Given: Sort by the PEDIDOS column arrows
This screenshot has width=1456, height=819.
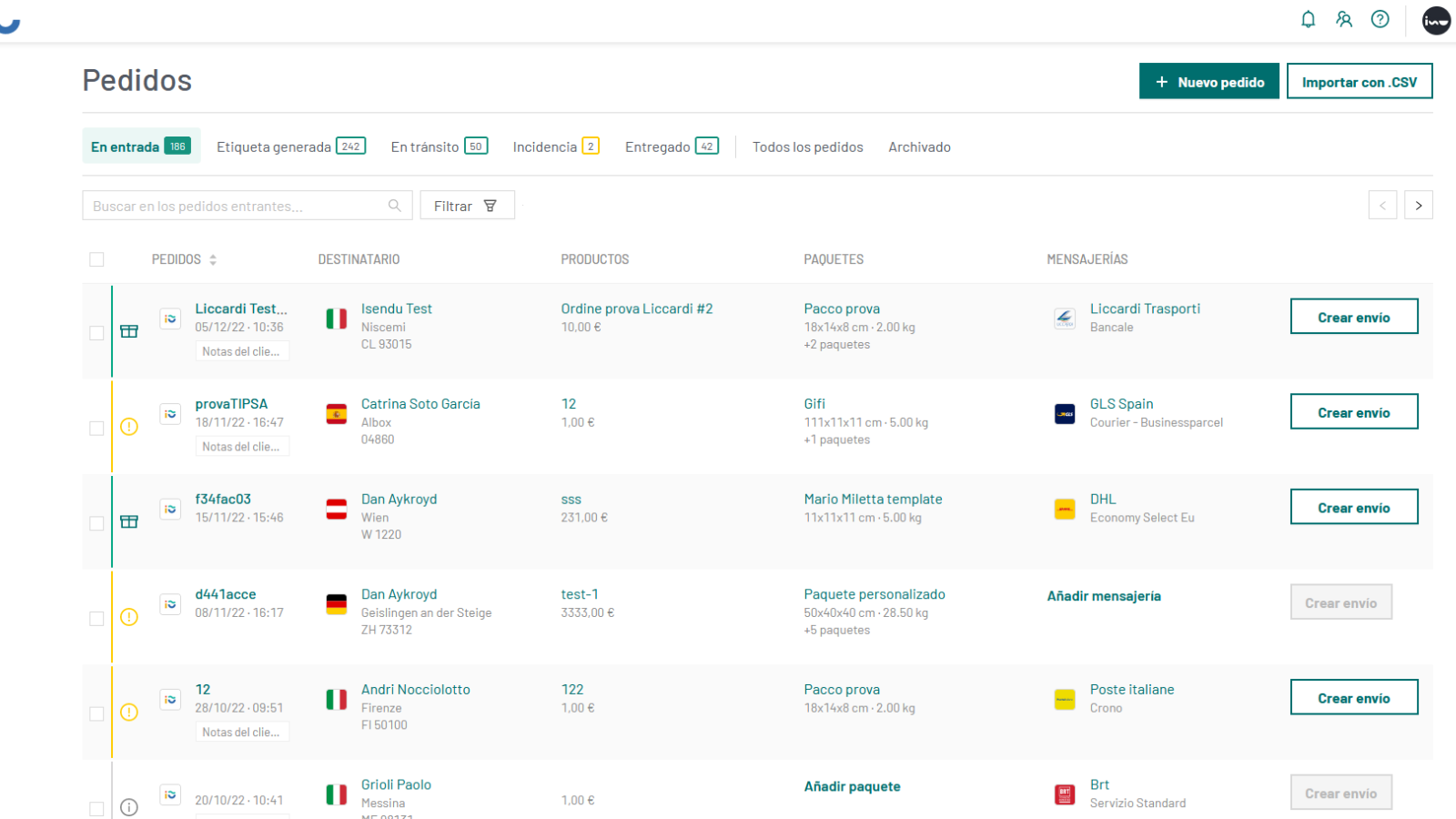Looking at the screenshot, I should (x=213, y=260).
